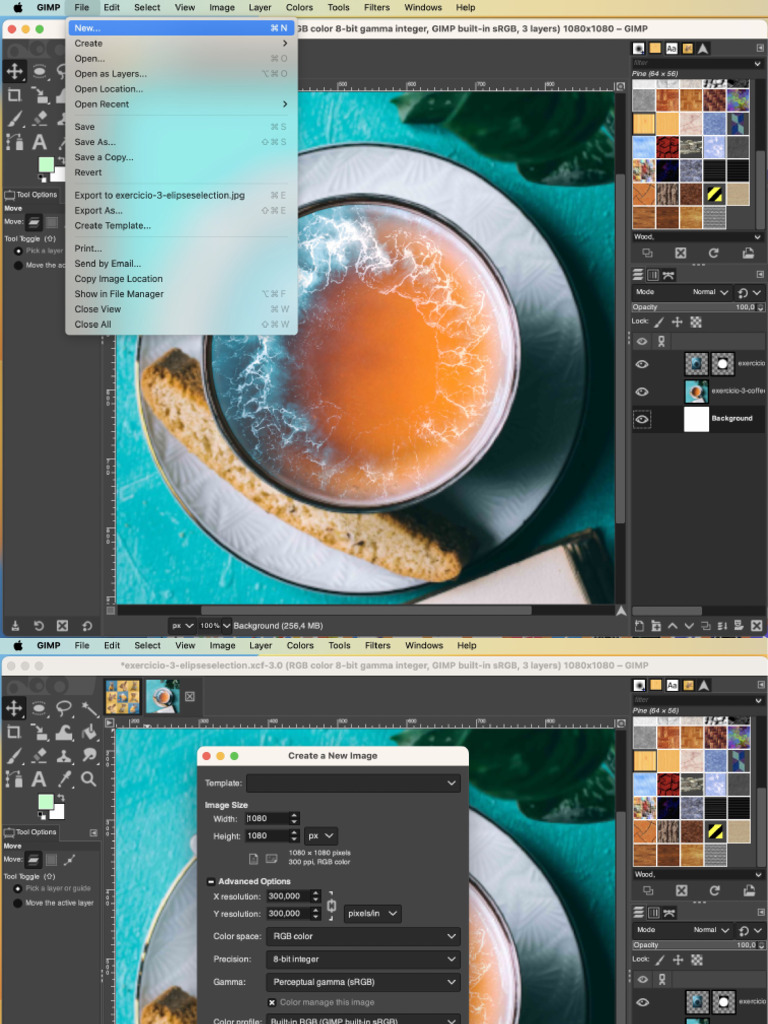Viewport: 768px width, 1024px height.
Task: Decrease Height with stepper down arrow
Action: (294, 839)
